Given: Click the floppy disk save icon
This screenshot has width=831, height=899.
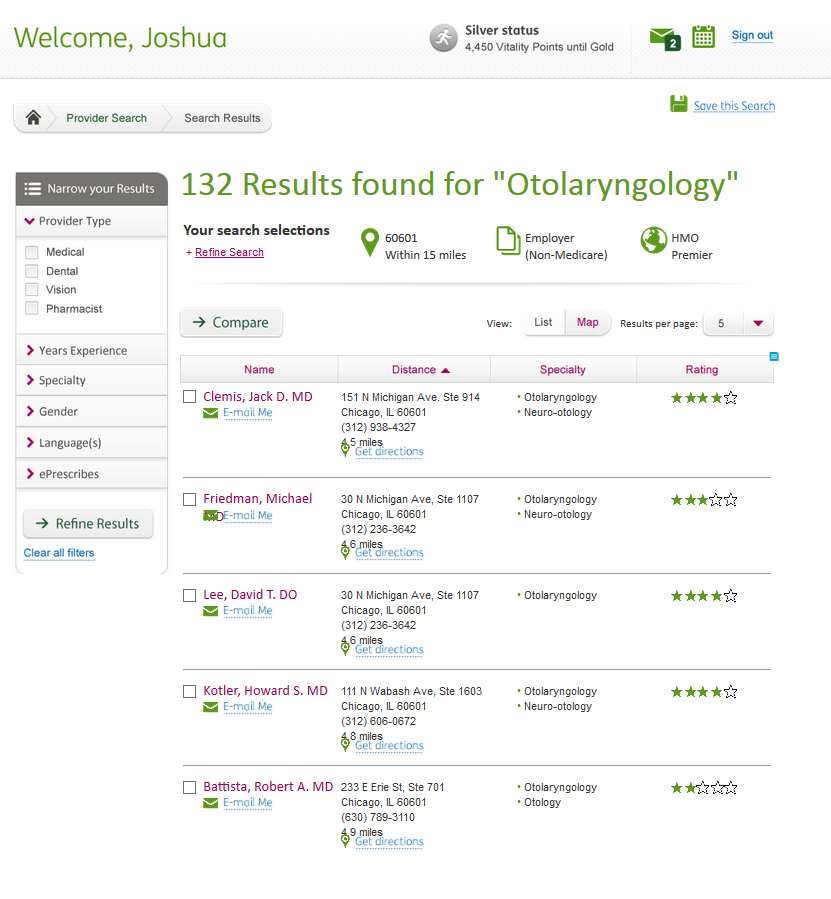Looking at the screenshot, I should 678,104.
